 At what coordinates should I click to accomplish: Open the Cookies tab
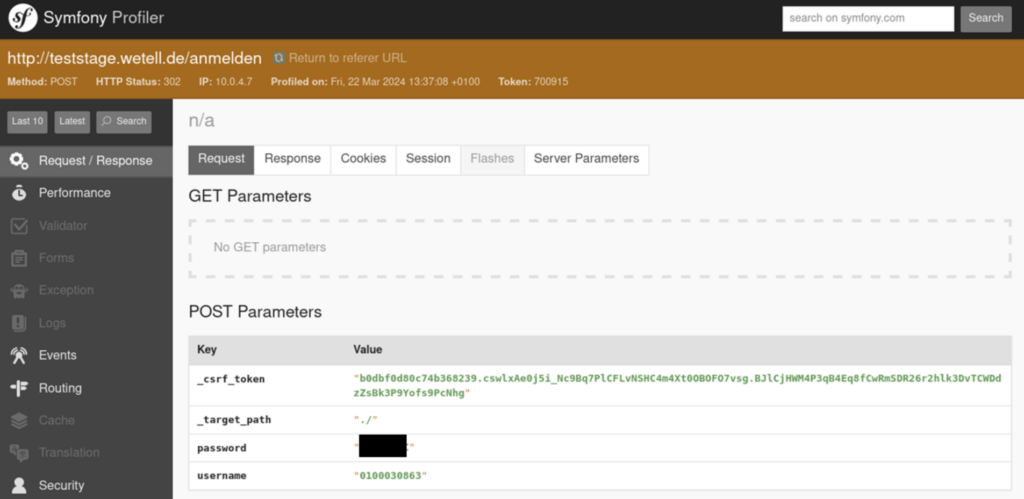tap(363, 159)
